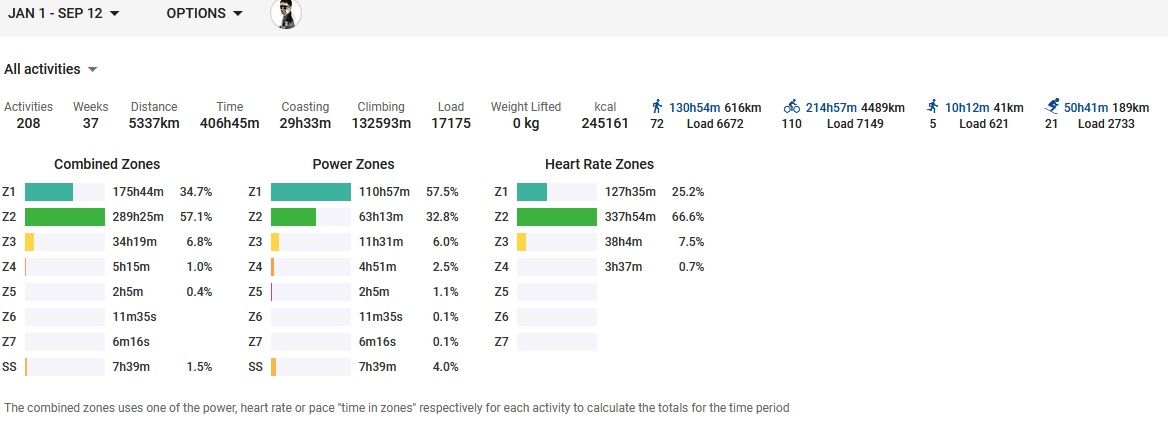This screenshot has width=1168, height=432.
Task: Click the cycling activity icon
Action: pos(792,106)
